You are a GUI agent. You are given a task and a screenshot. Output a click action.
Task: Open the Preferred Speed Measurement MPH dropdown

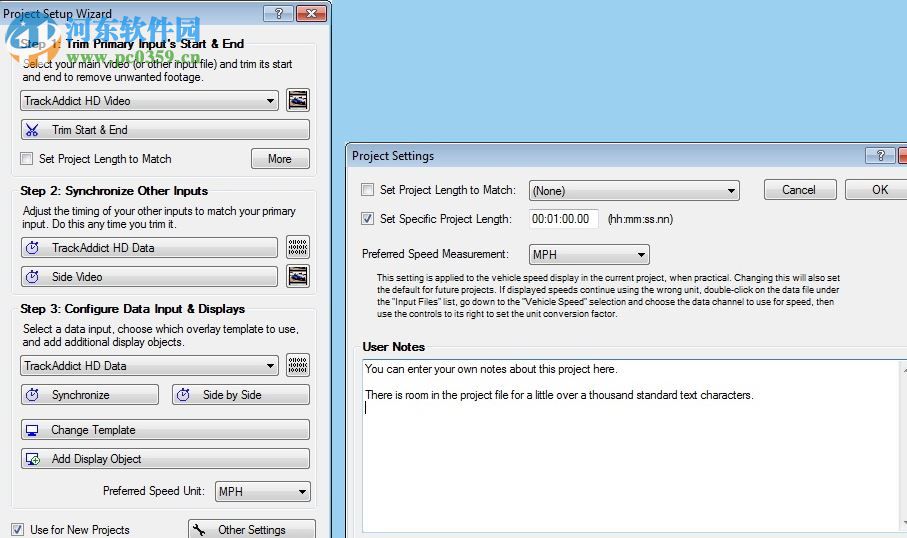tap(589, 254)
